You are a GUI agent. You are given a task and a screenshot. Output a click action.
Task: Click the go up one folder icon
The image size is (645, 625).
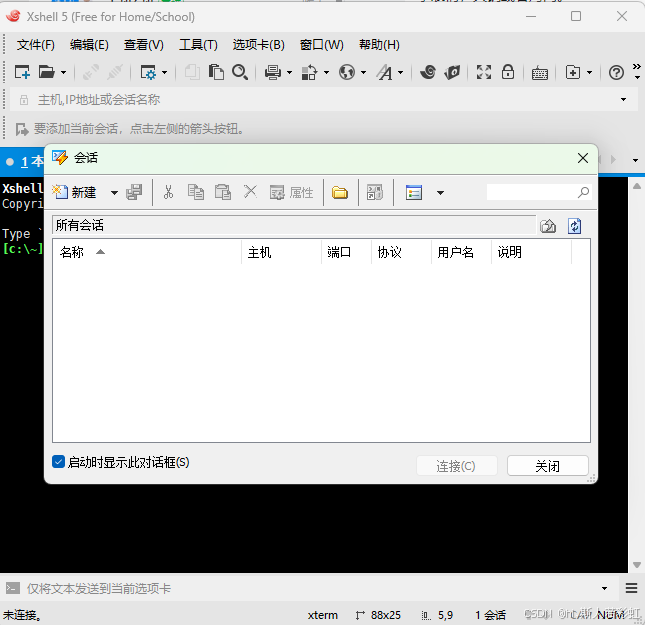[x=548, y=226]
